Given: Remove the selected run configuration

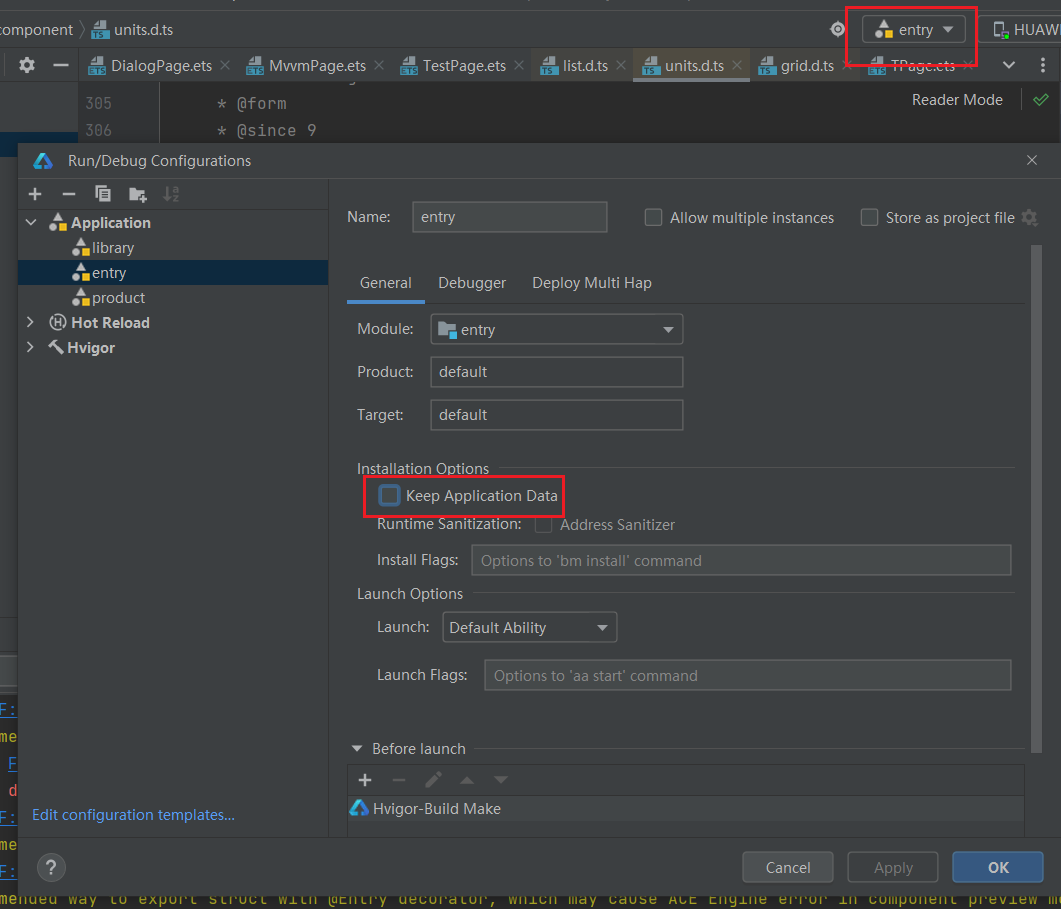Looking at the screenshot, I should click(x=68, y=194).
